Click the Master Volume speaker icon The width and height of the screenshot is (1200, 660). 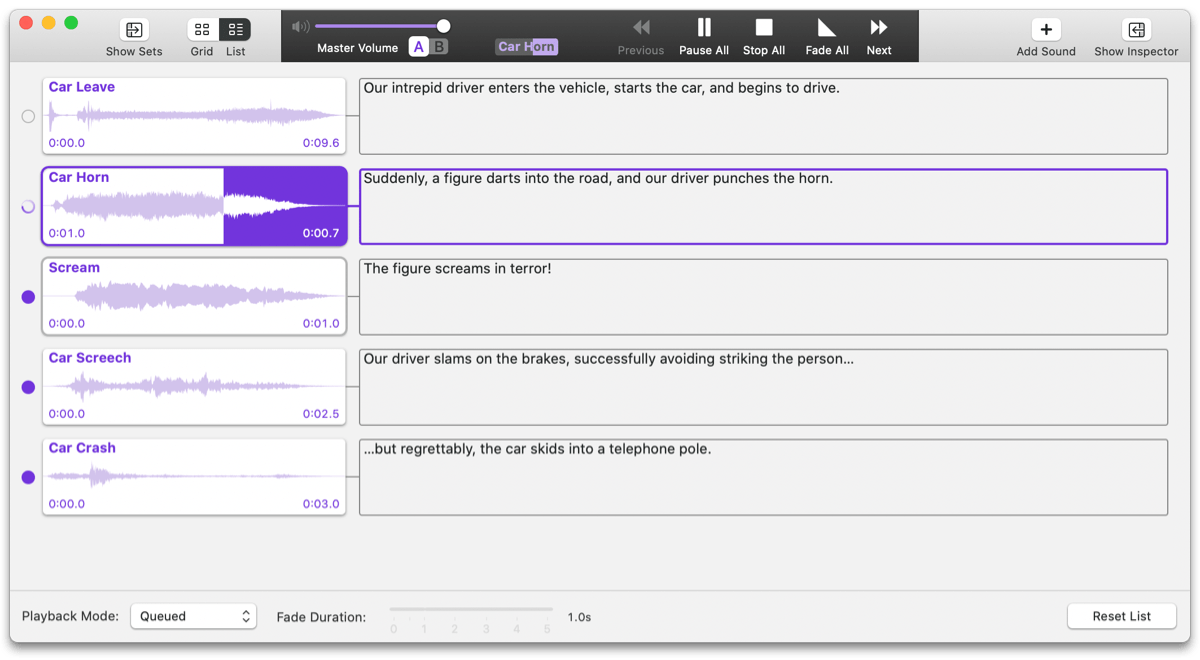[x=300, y=27]
